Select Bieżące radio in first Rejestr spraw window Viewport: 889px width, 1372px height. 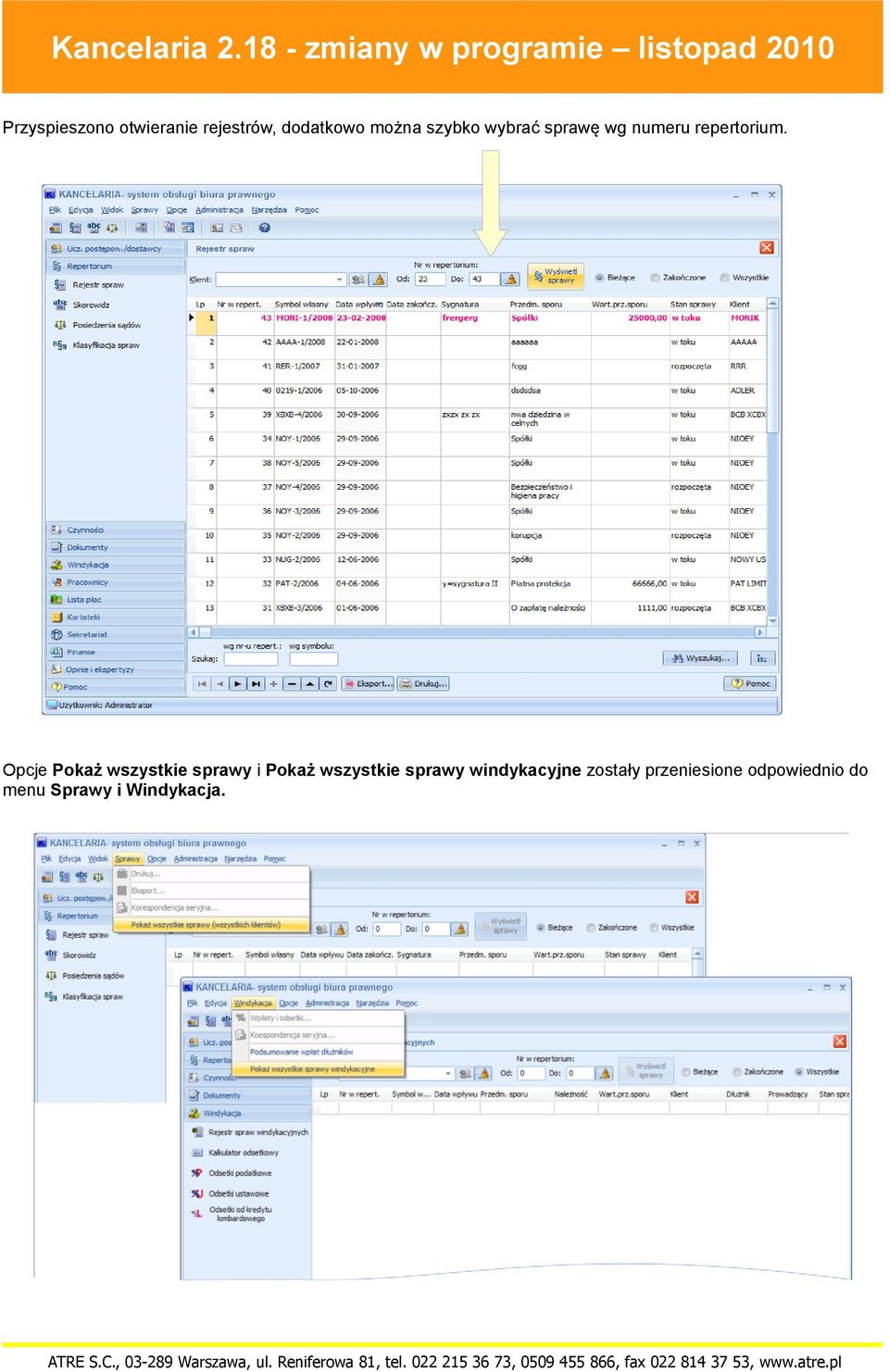(614, 278)
